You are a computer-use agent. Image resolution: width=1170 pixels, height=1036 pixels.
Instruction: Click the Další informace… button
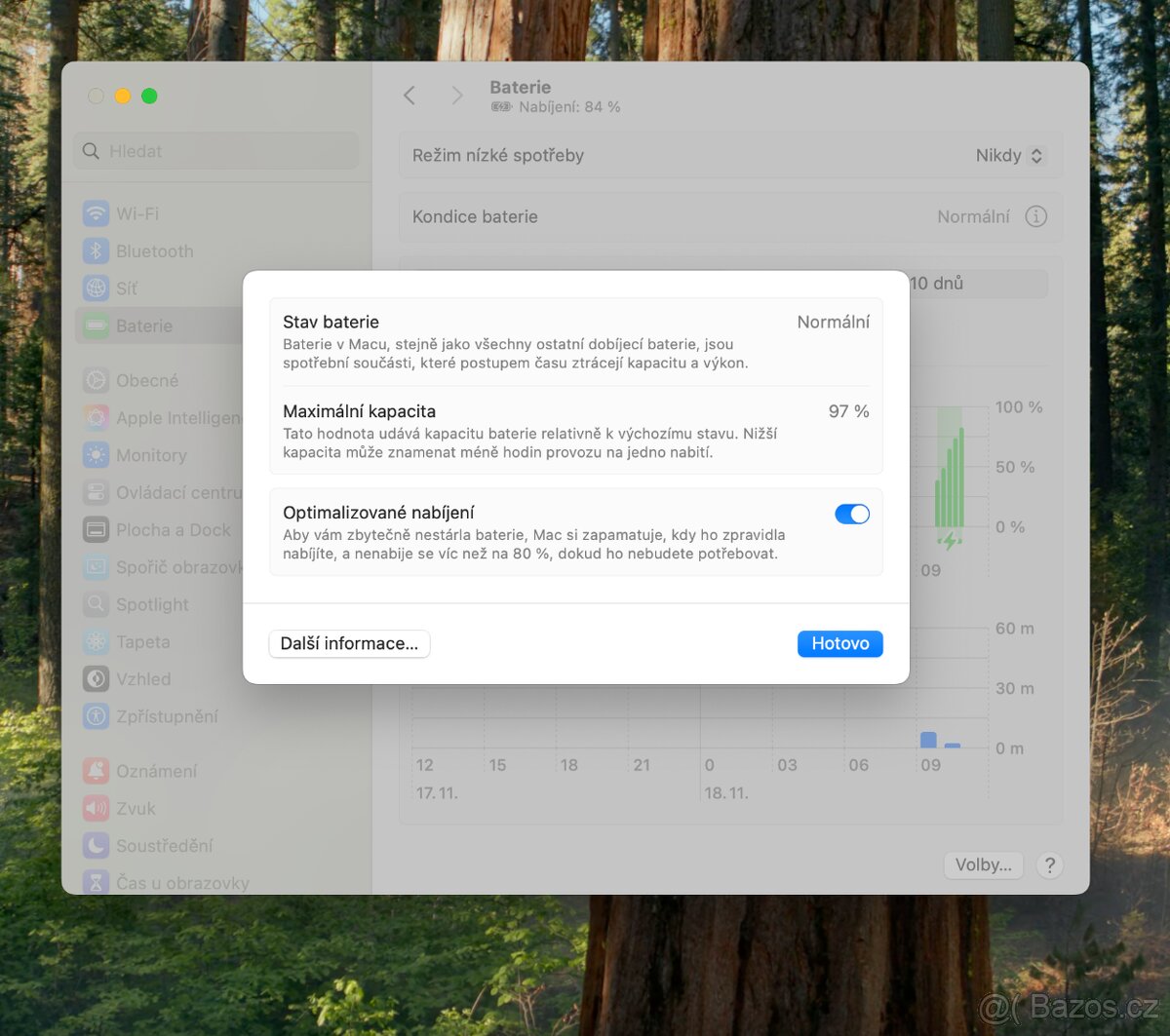point(349,643)
